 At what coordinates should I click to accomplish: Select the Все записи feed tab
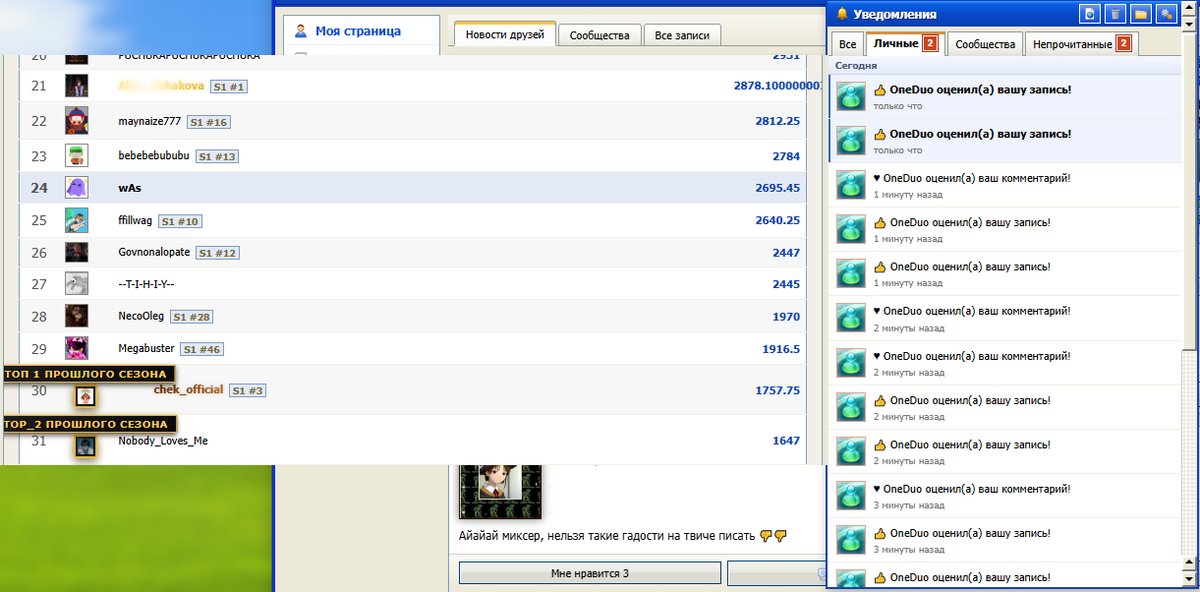coord(682,35)
